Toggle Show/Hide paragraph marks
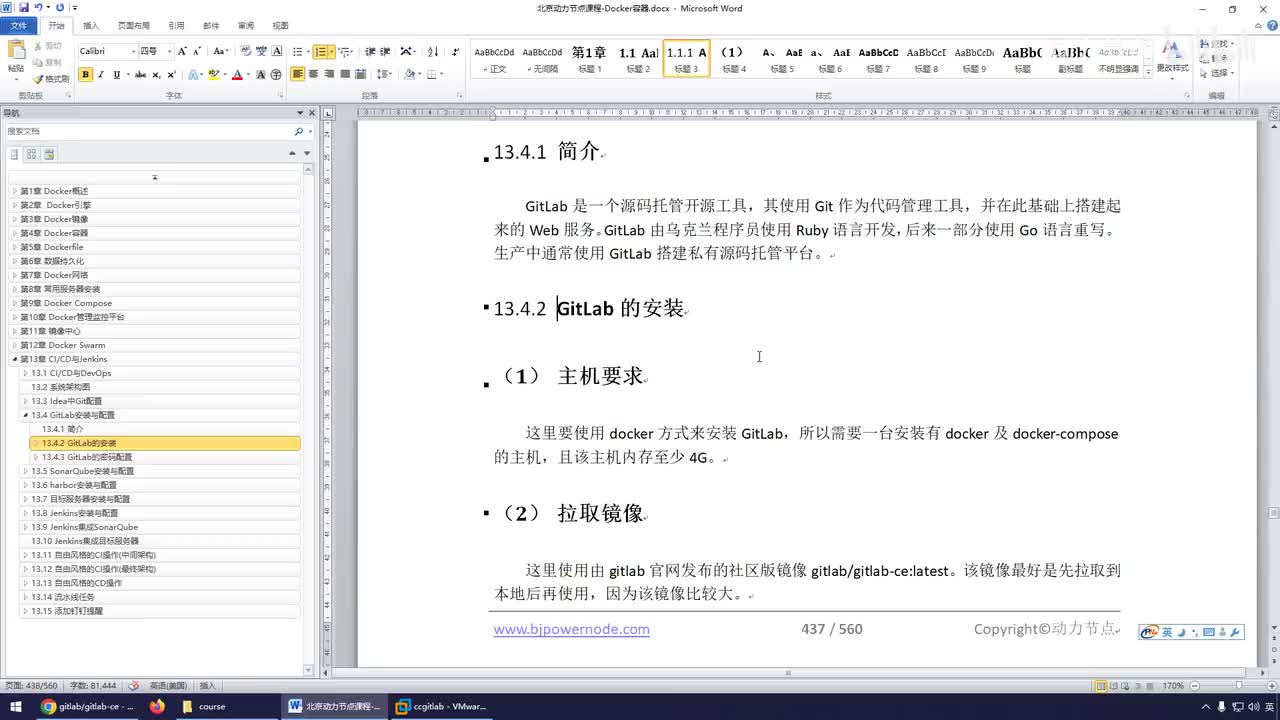This screenshot has height=720, width=1280. 456,51
